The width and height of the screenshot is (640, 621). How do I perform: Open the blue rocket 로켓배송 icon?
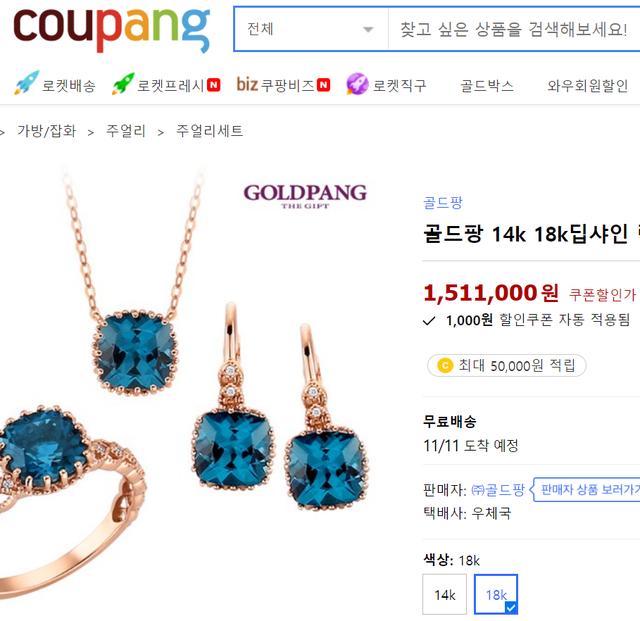coord(27,83)
